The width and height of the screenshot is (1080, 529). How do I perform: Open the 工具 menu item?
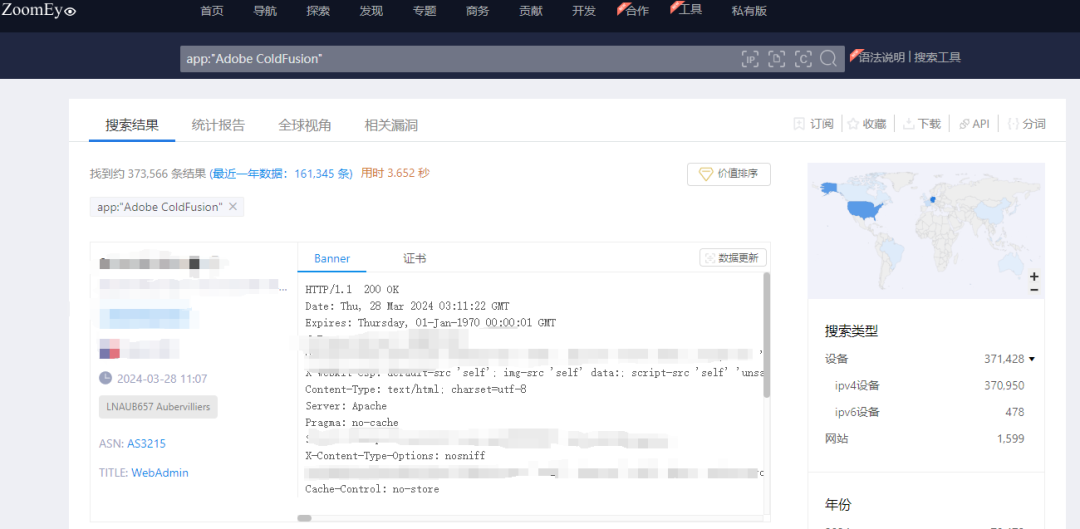(x=689, y=10)
